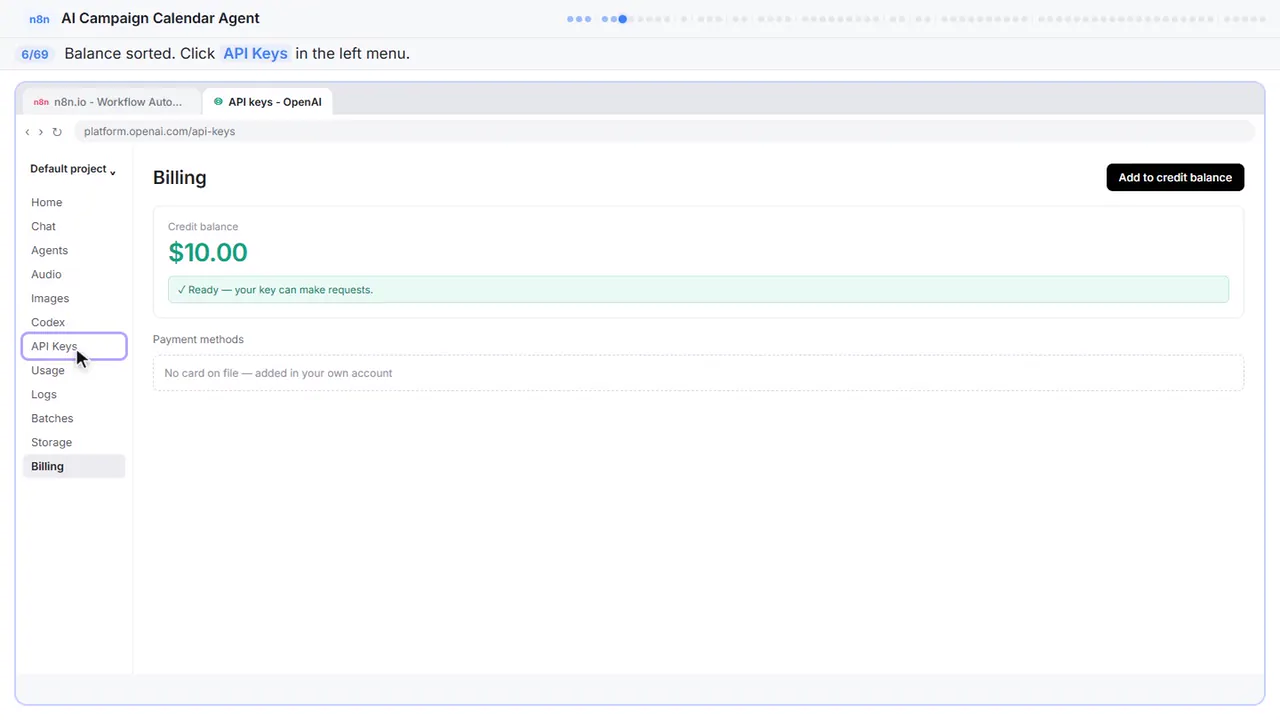Click the 6/69 step counter badge
1280x720 pixels.
coord(35,54)
